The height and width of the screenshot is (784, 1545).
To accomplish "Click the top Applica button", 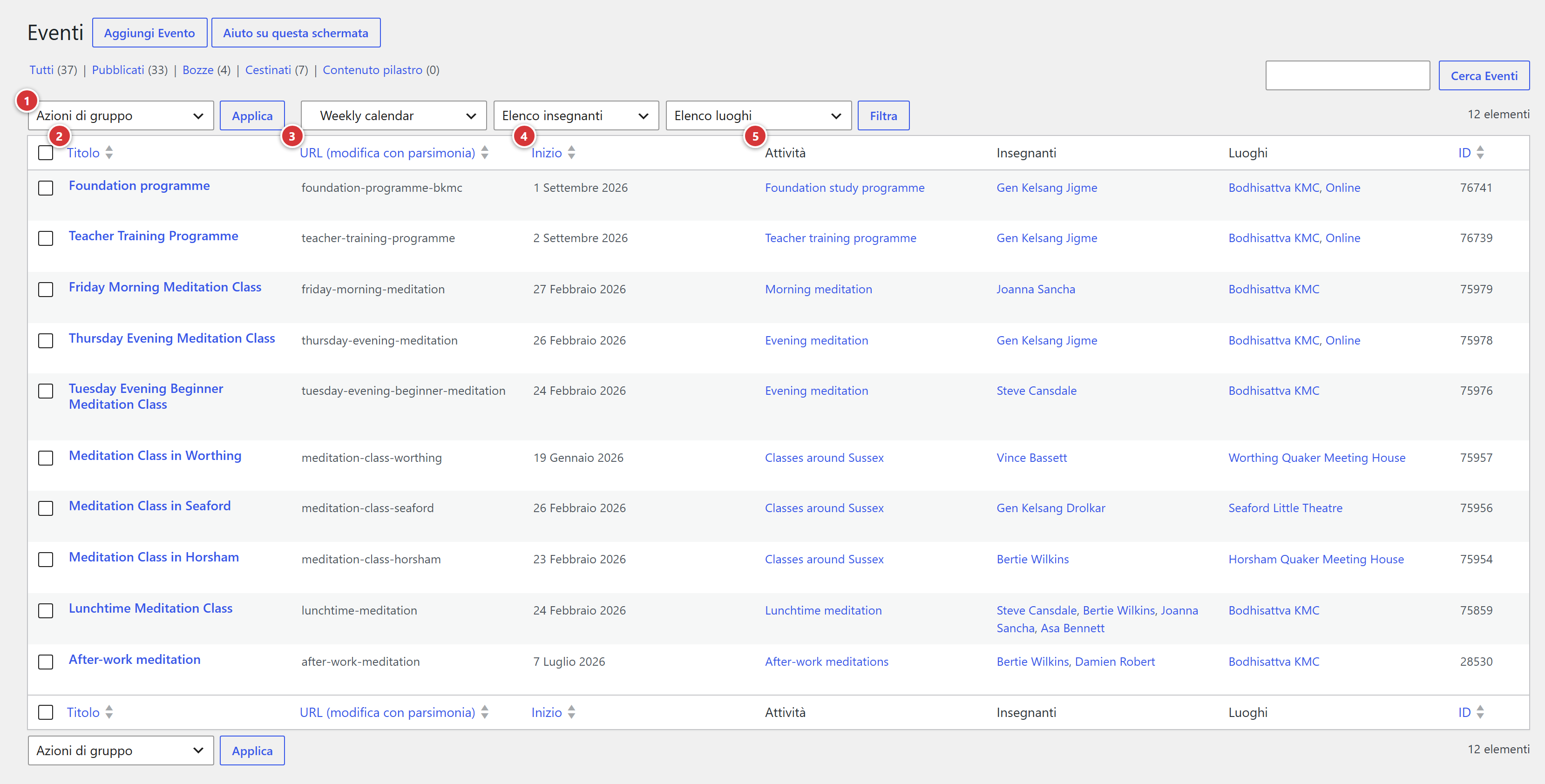I will [x=252, y=116].
